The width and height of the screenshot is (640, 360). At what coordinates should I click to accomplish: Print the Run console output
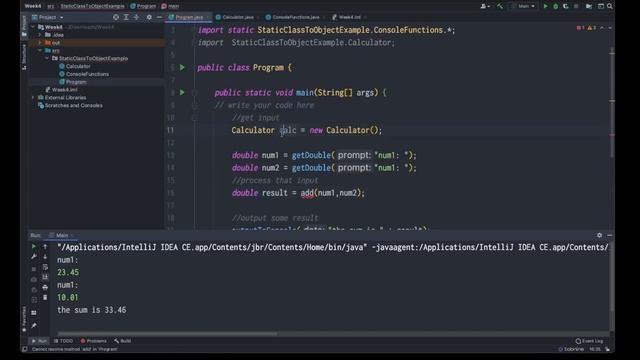[45, 287]
